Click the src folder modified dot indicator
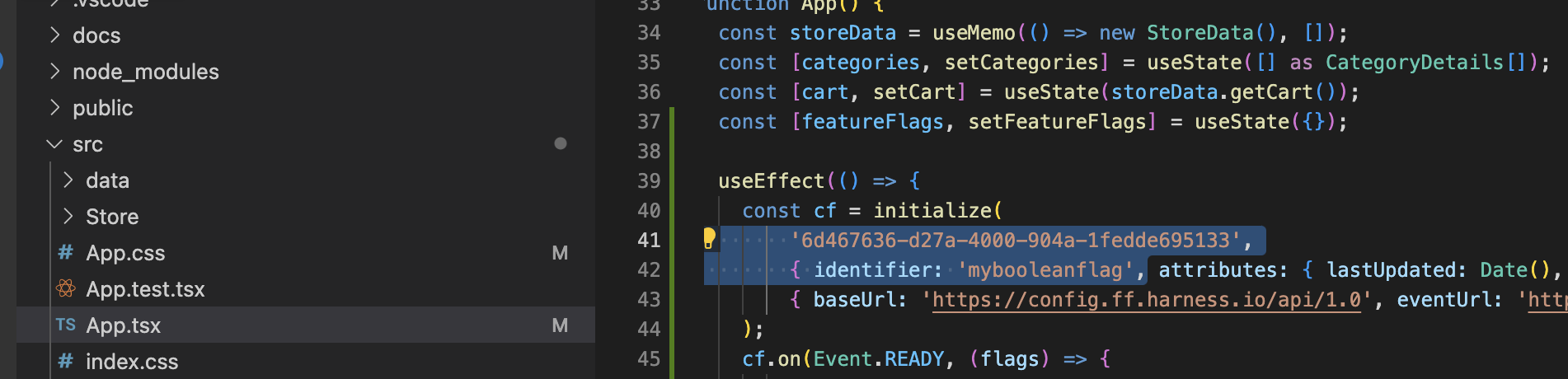This screenshot has width=1568, height=379. point(561,144)
